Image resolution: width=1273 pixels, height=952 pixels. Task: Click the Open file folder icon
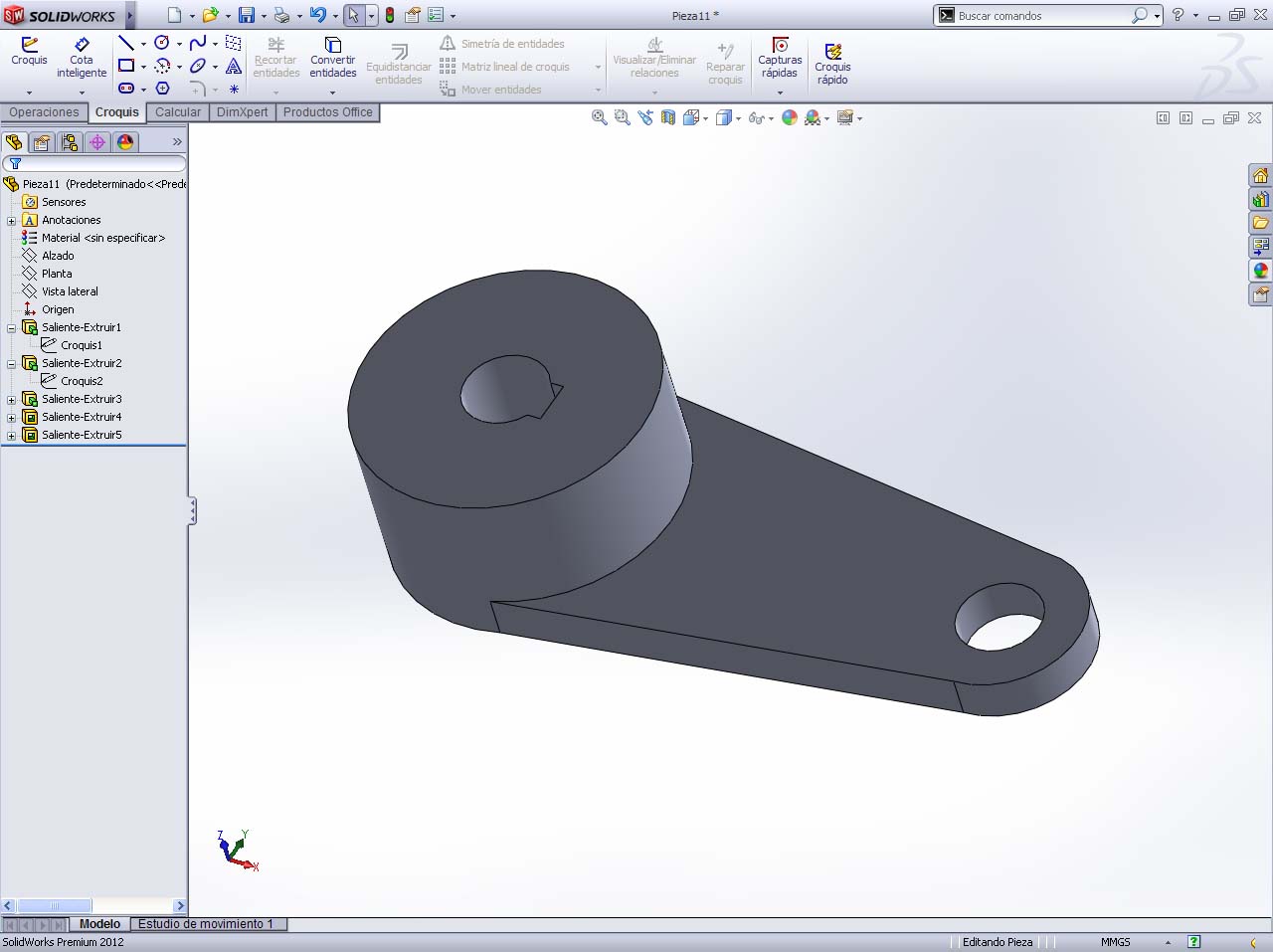click(x=210, y=15)
